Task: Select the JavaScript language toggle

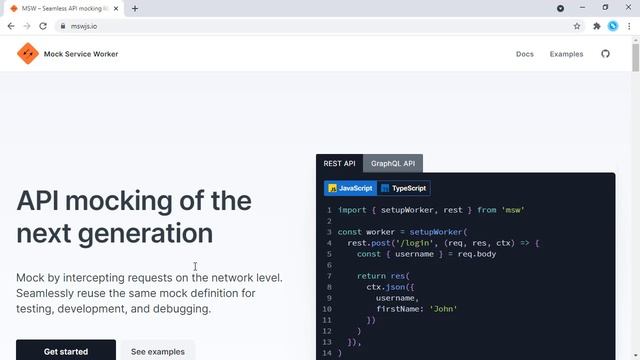Action: pos(350,188)
